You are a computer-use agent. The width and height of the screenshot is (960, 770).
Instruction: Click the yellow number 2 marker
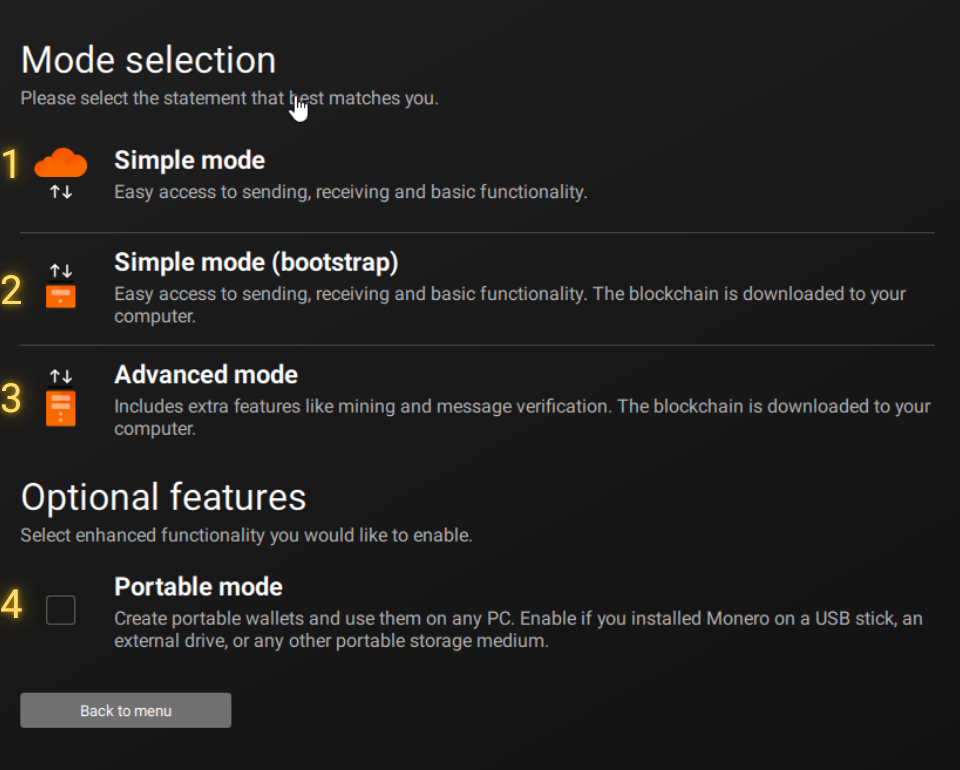[x=11, y=290]
